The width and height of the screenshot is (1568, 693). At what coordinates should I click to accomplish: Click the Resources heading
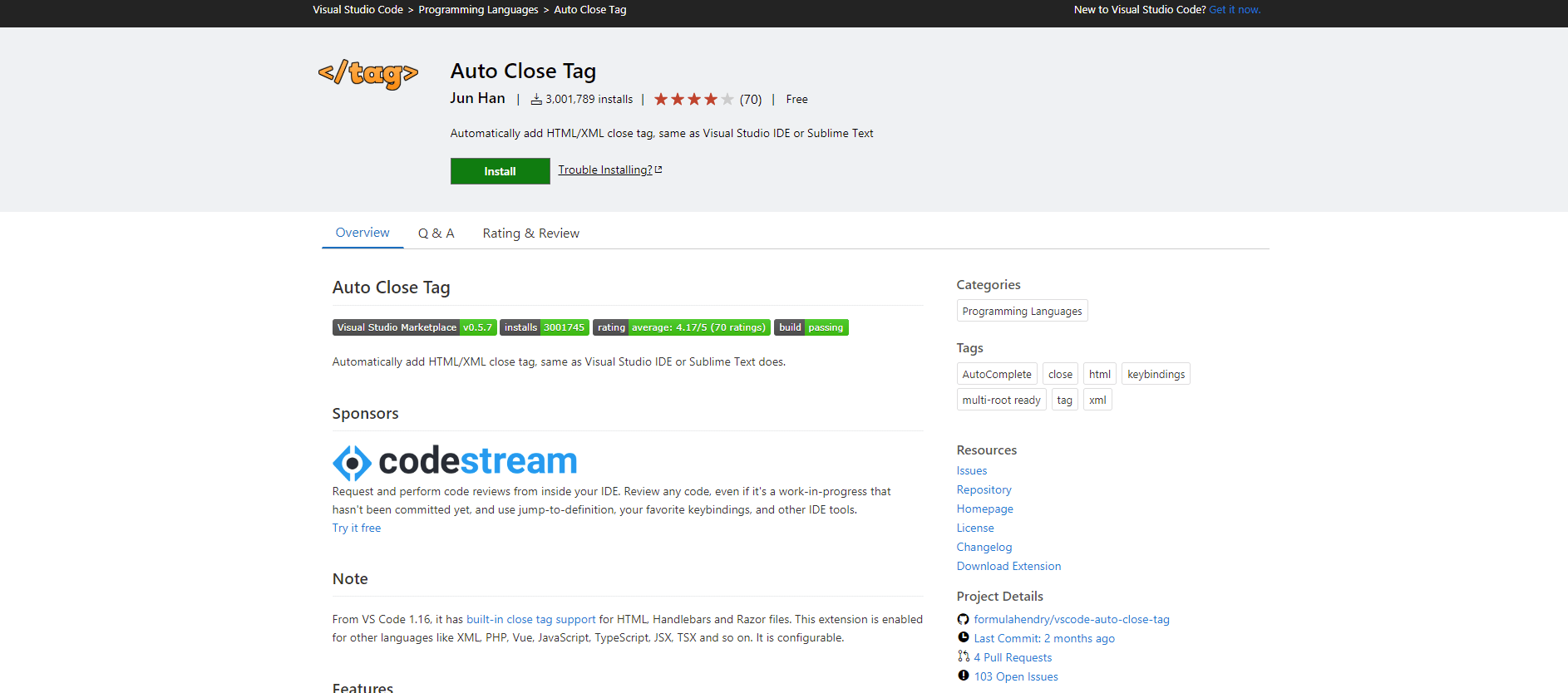pos(987,450)
